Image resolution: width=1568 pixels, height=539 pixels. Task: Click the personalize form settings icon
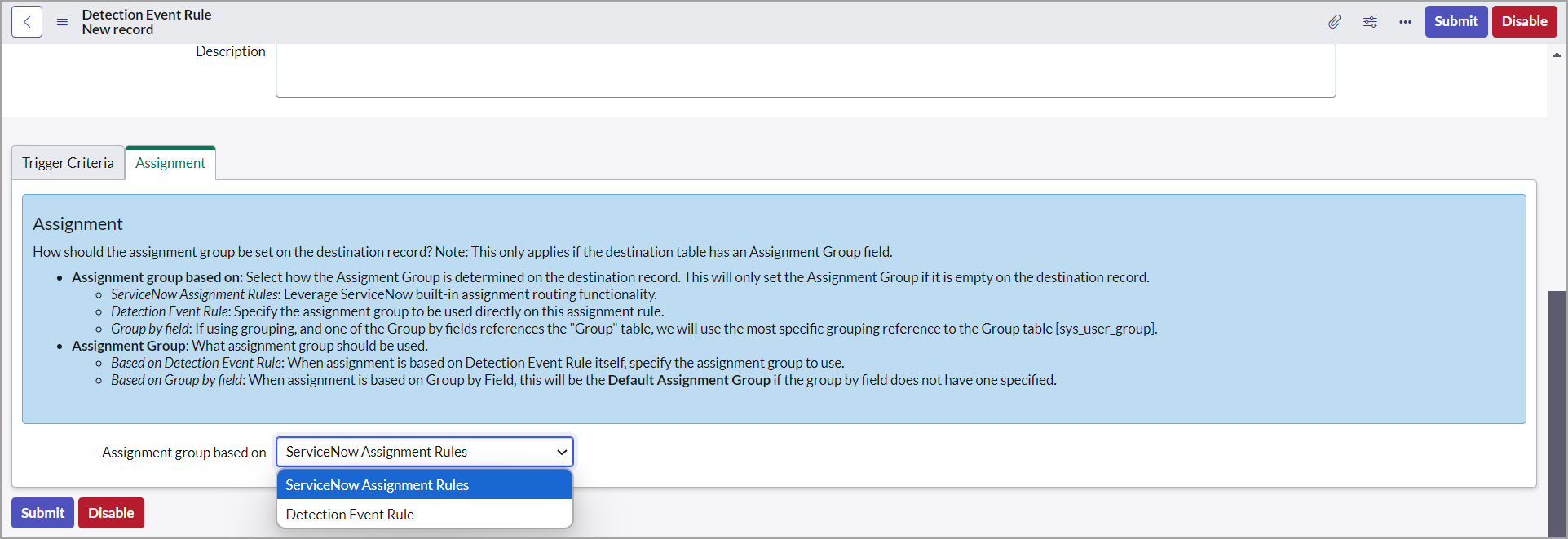[1370, 22]
